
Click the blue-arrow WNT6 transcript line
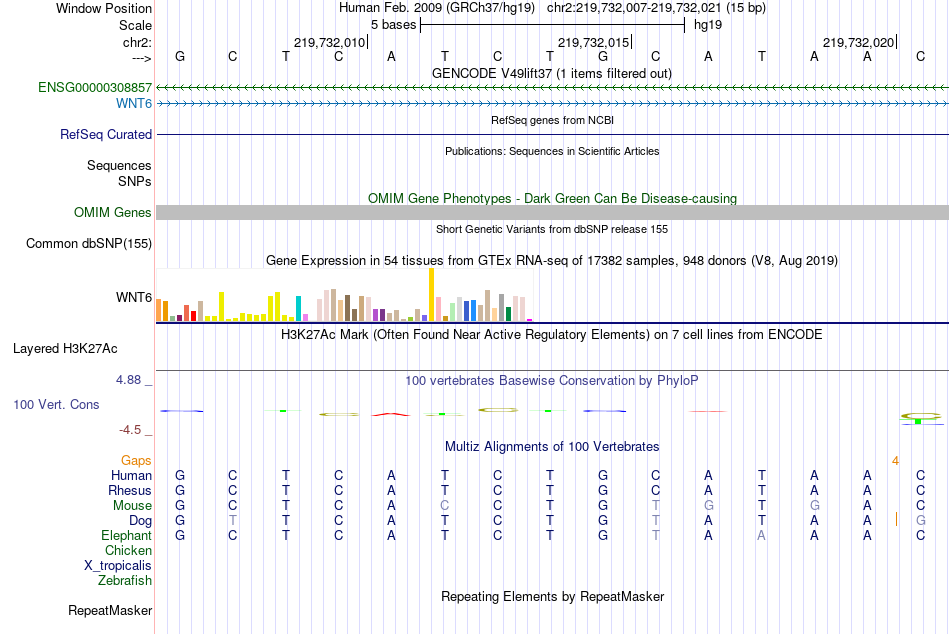(x=553, y=104)
